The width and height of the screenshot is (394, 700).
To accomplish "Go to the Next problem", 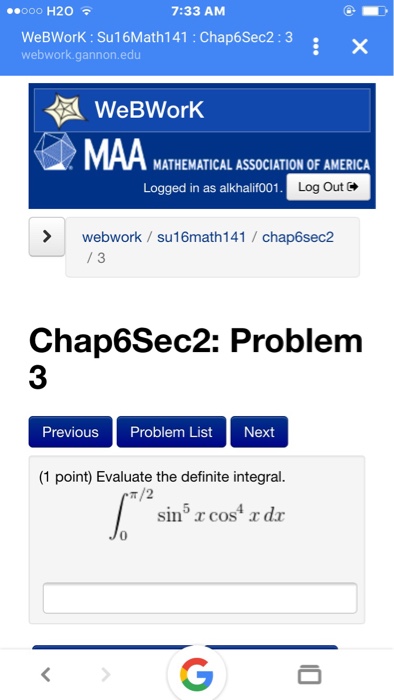I will point(259,432).
